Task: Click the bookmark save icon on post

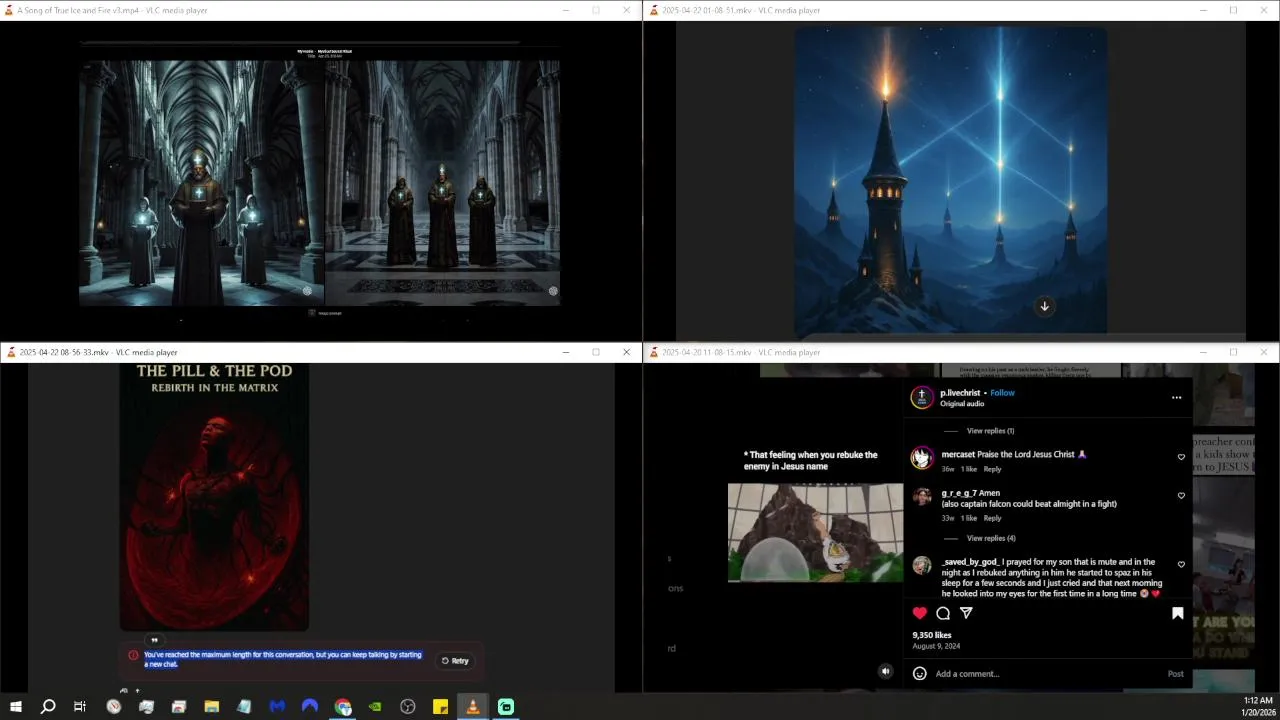Action: pos(1178,613)
